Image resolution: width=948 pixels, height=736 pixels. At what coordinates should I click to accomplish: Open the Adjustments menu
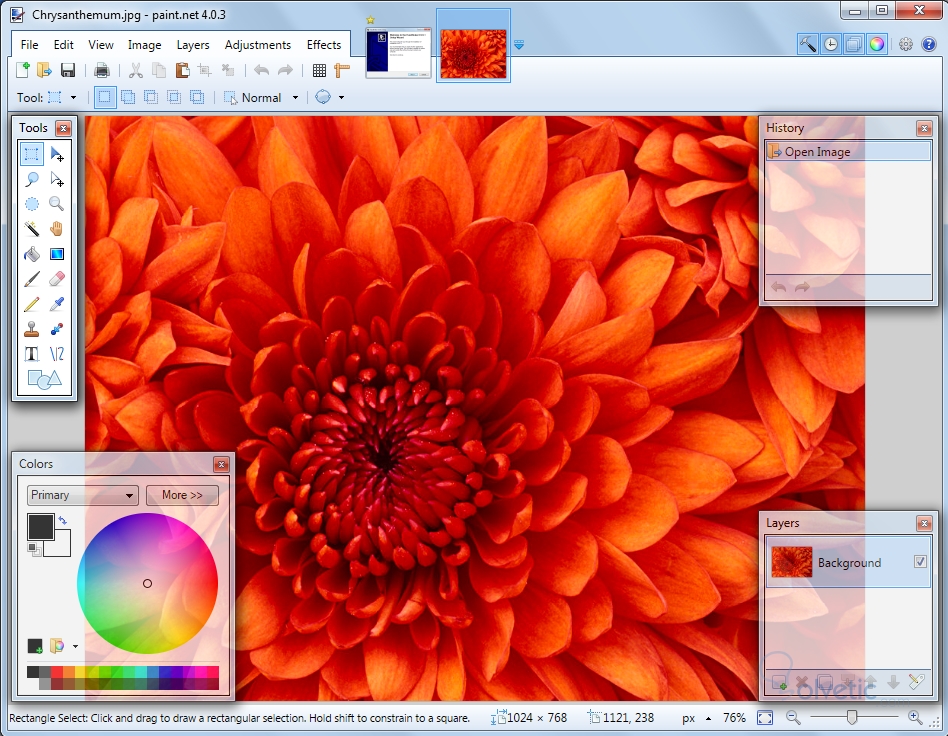[x=257, y=45]
